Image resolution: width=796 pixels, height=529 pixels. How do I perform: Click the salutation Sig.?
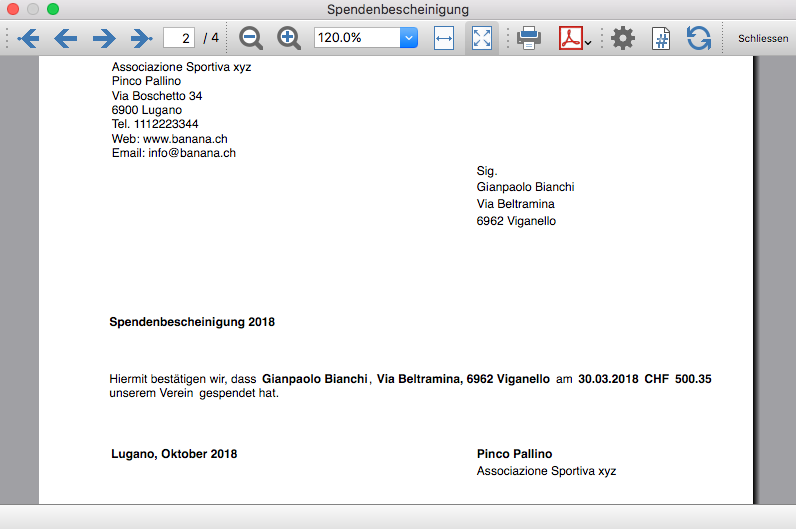pos(487,171)
